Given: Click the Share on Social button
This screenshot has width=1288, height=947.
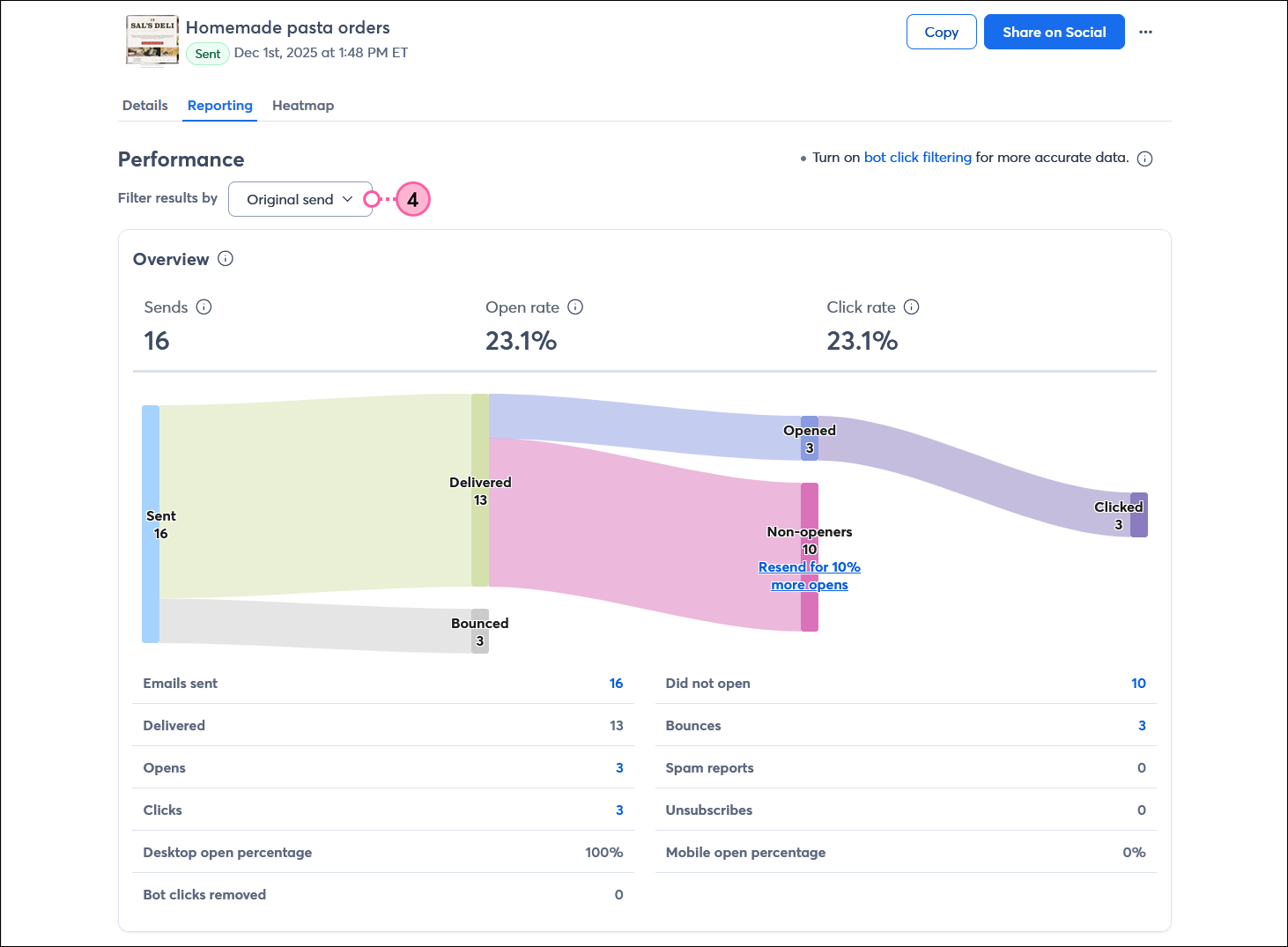Looking at the screenshot, I should [1054, 32].
